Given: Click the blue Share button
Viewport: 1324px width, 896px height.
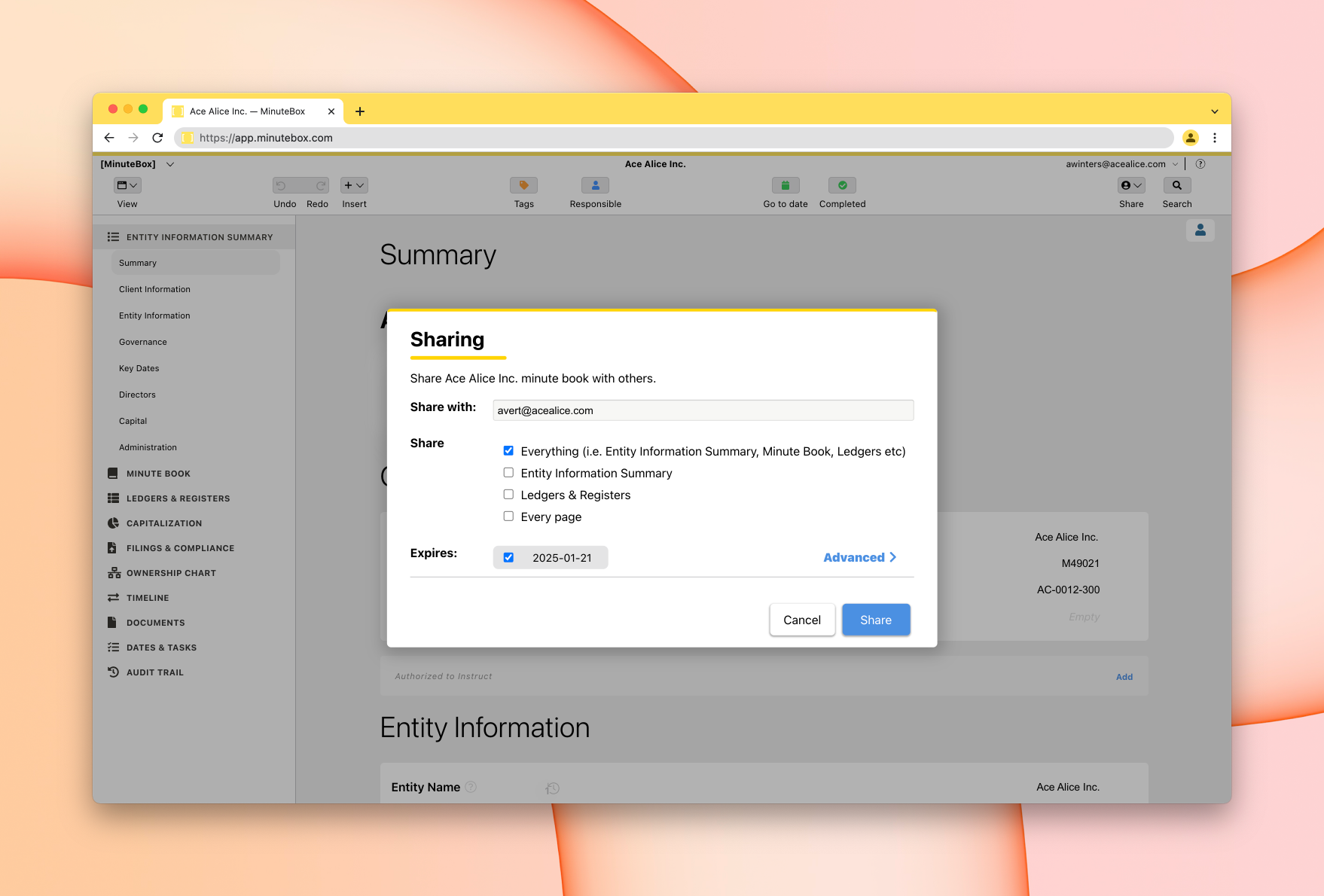Looking at the screenshot, I should (876, 620).
